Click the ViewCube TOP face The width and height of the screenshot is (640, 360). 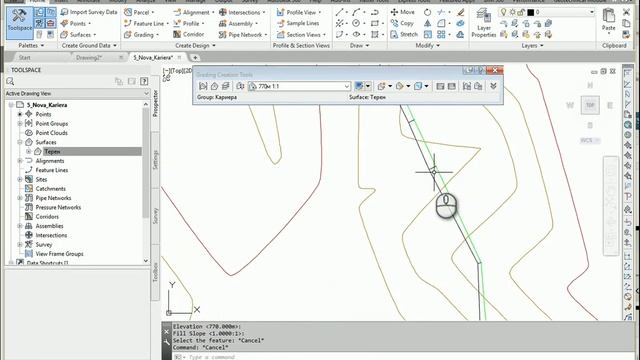tap(590, 105)
